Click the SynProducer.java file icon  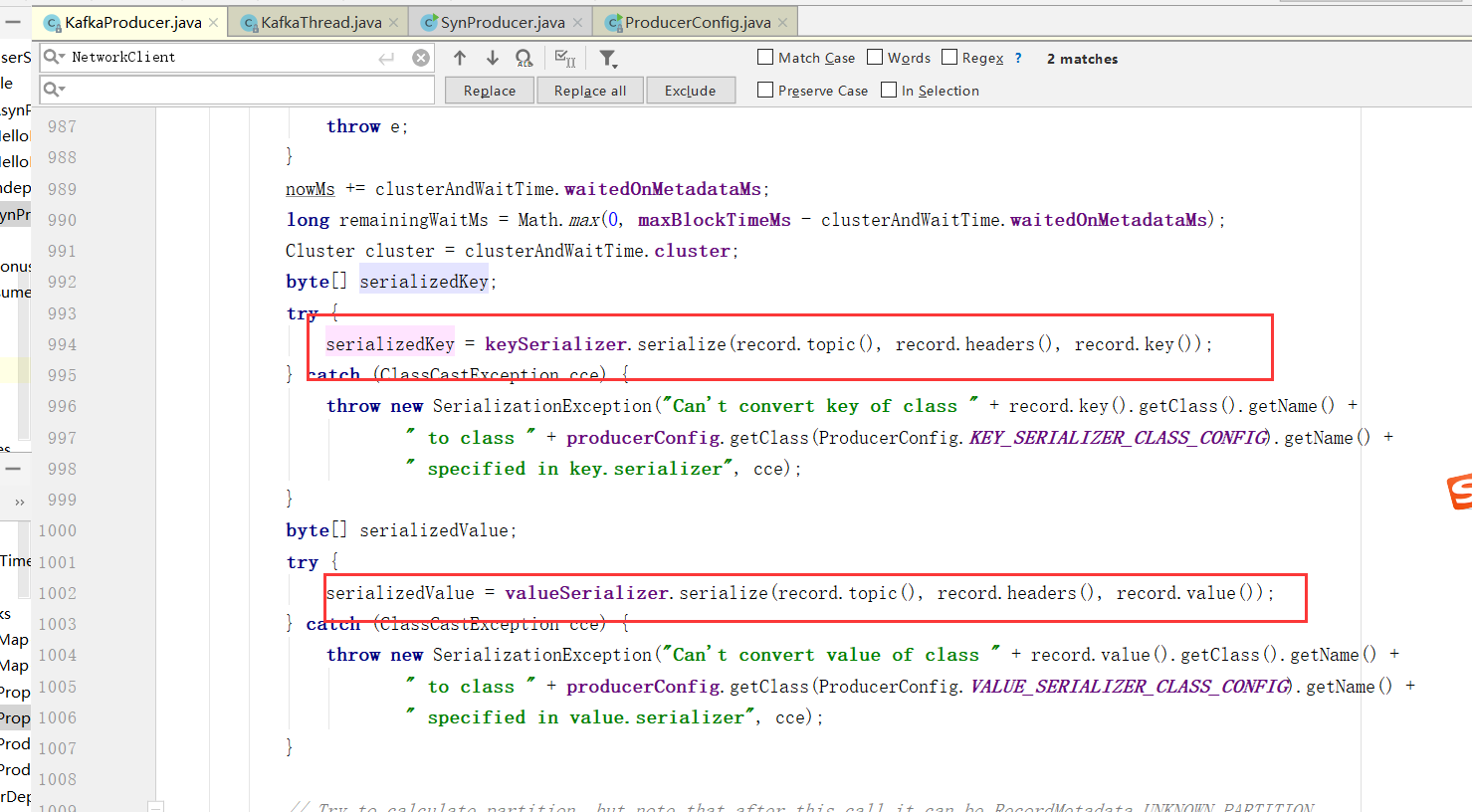coord(429,23)
